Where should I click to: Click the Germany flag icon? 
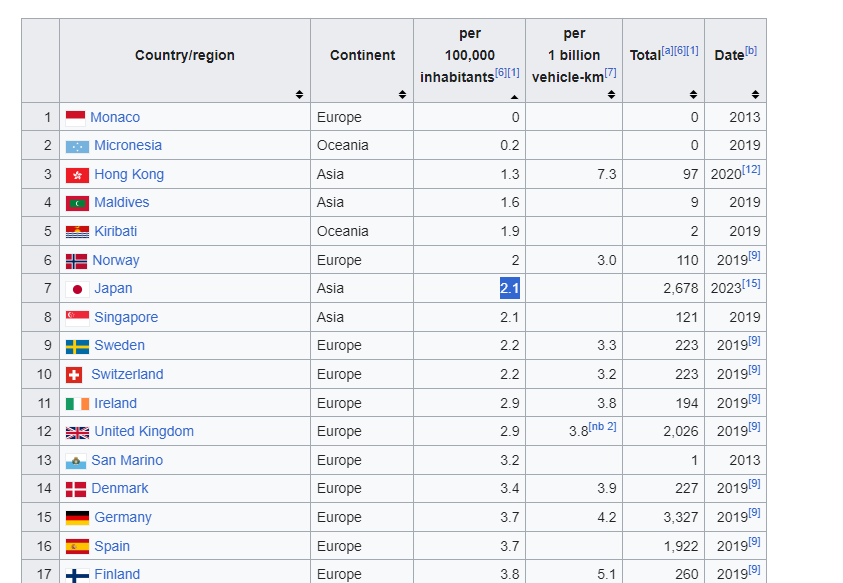coord(77,518)
